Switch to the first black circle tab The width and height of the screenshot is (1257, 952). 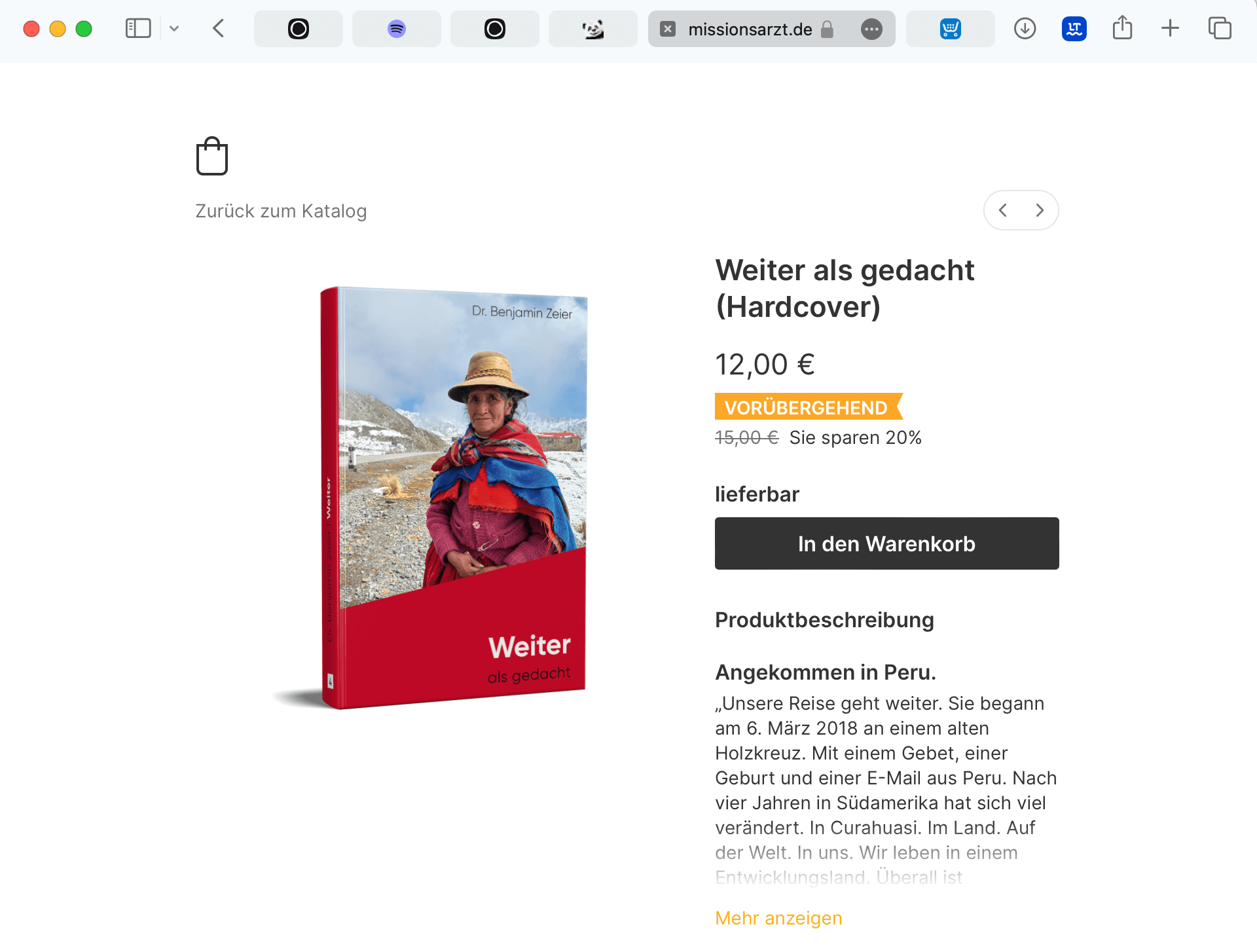[299, 29]
